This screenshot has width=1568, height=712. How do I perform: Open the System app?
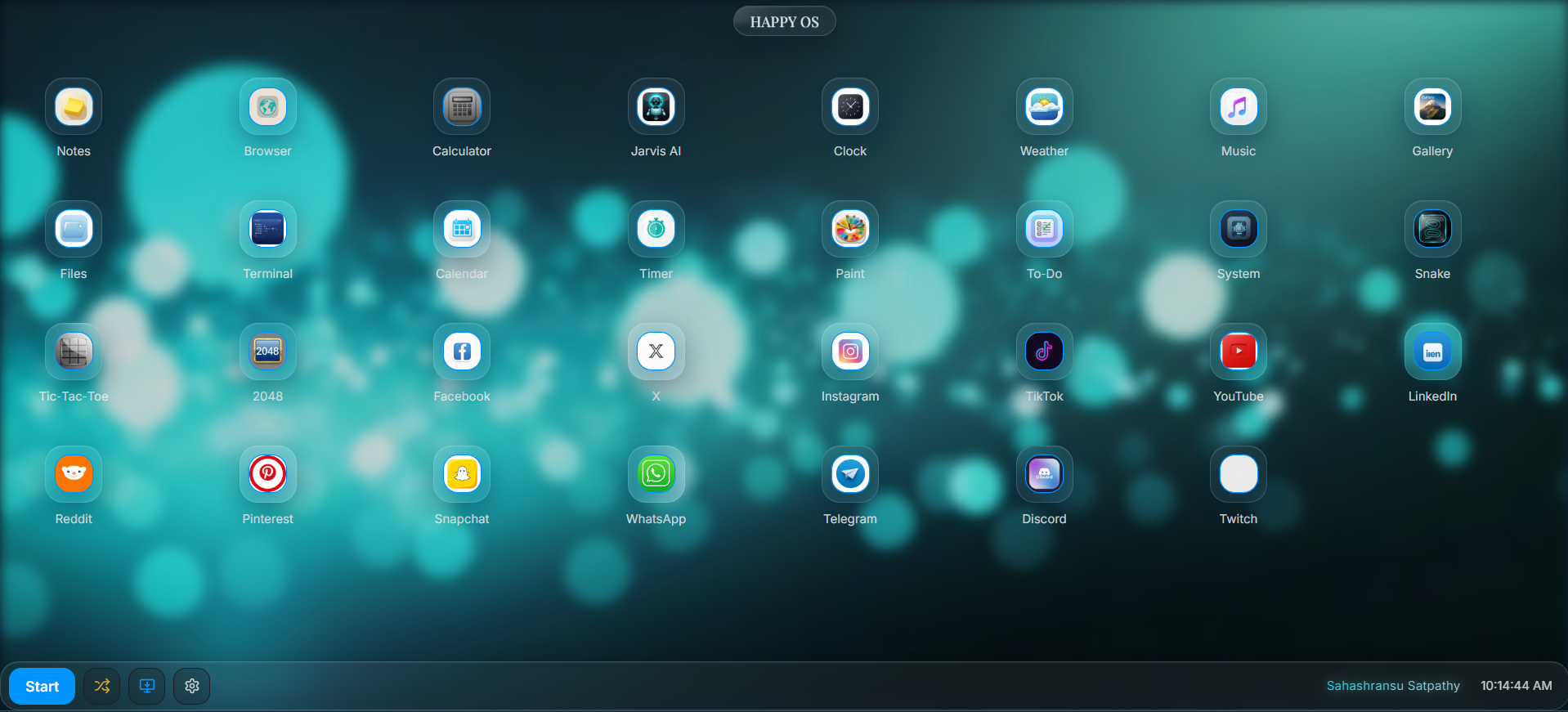(x=1239, y=230)
